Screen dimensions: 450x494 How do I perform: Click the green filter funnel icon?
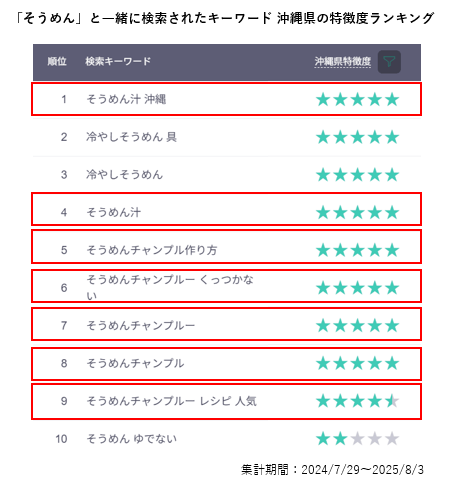point(389,62)
